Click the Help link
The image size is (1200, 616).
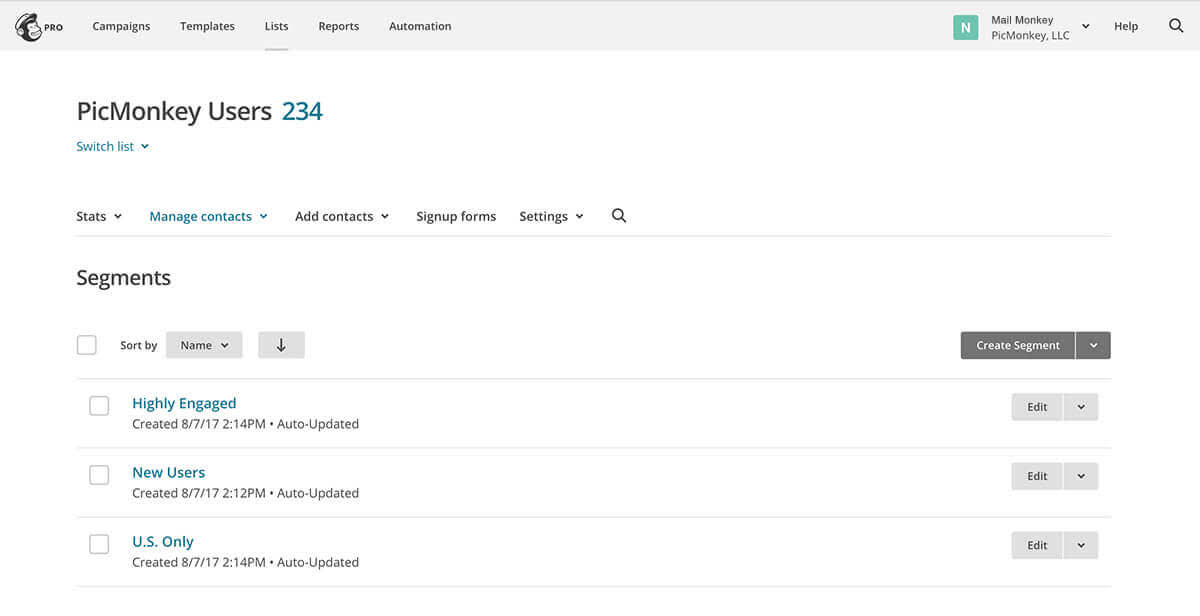coord(1126,26)
